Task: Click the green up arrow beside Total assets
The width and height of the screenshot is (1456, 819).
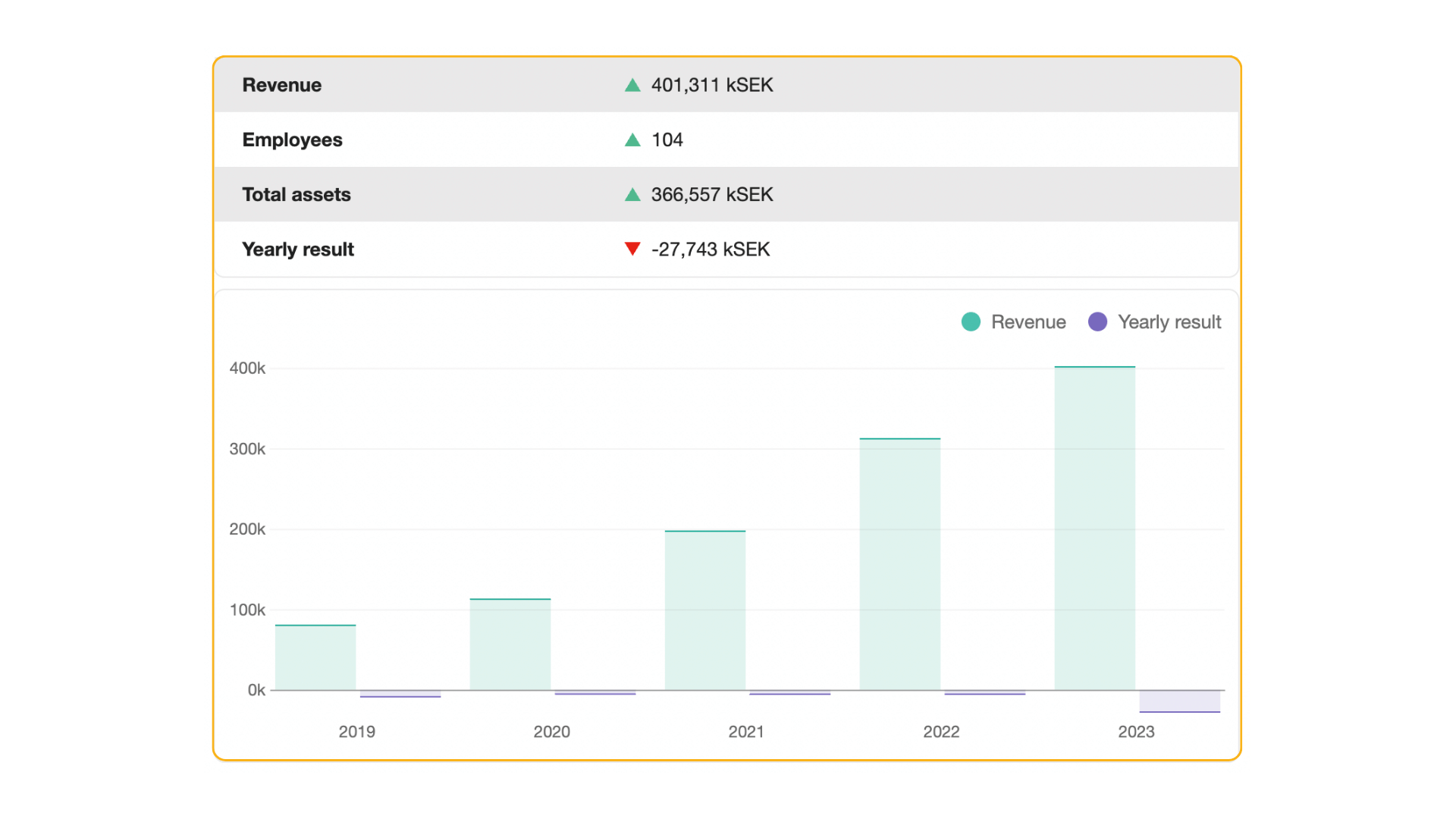Action: point(632,195)
